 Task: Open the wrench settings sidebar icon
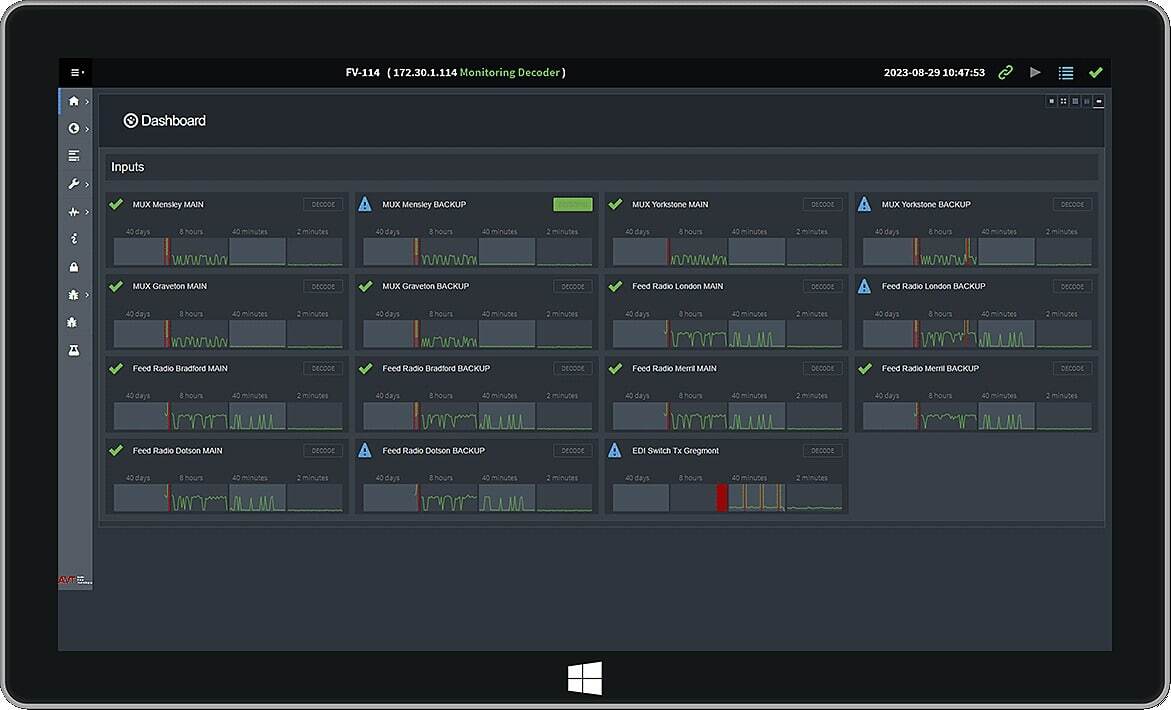tap(73, 184)
